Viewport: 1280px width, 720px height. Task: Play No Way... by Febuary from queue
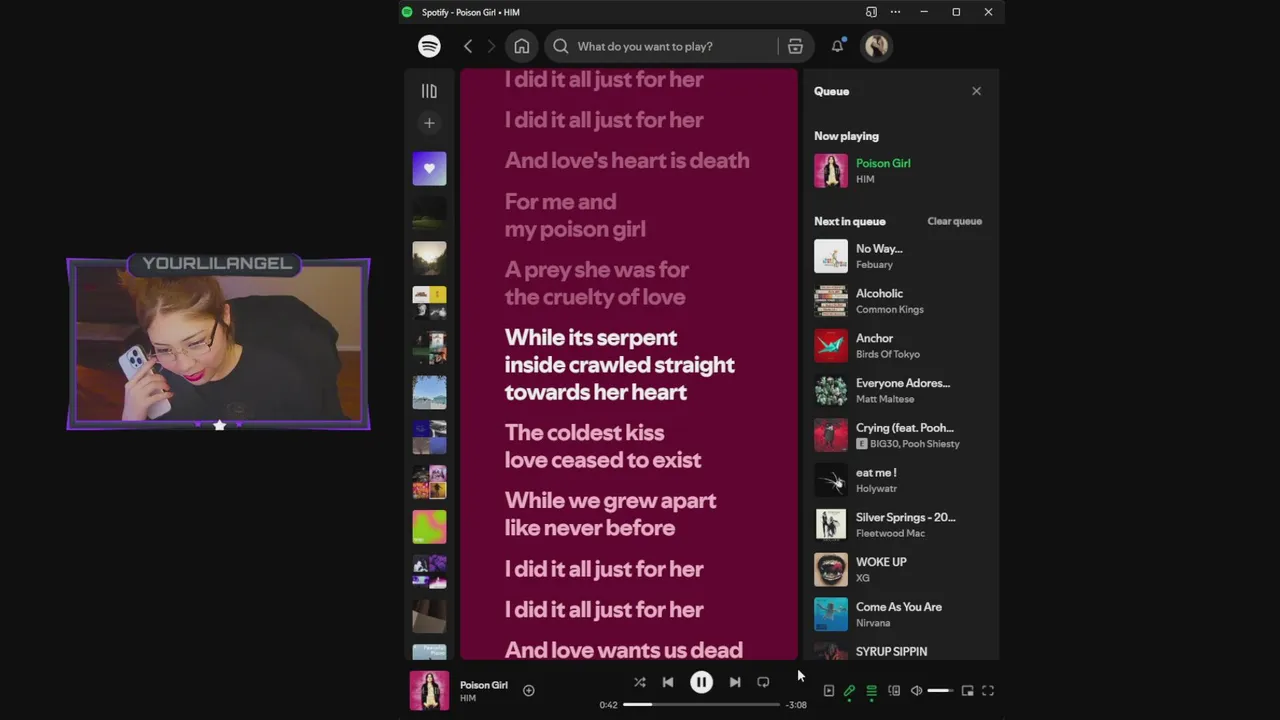899,256
